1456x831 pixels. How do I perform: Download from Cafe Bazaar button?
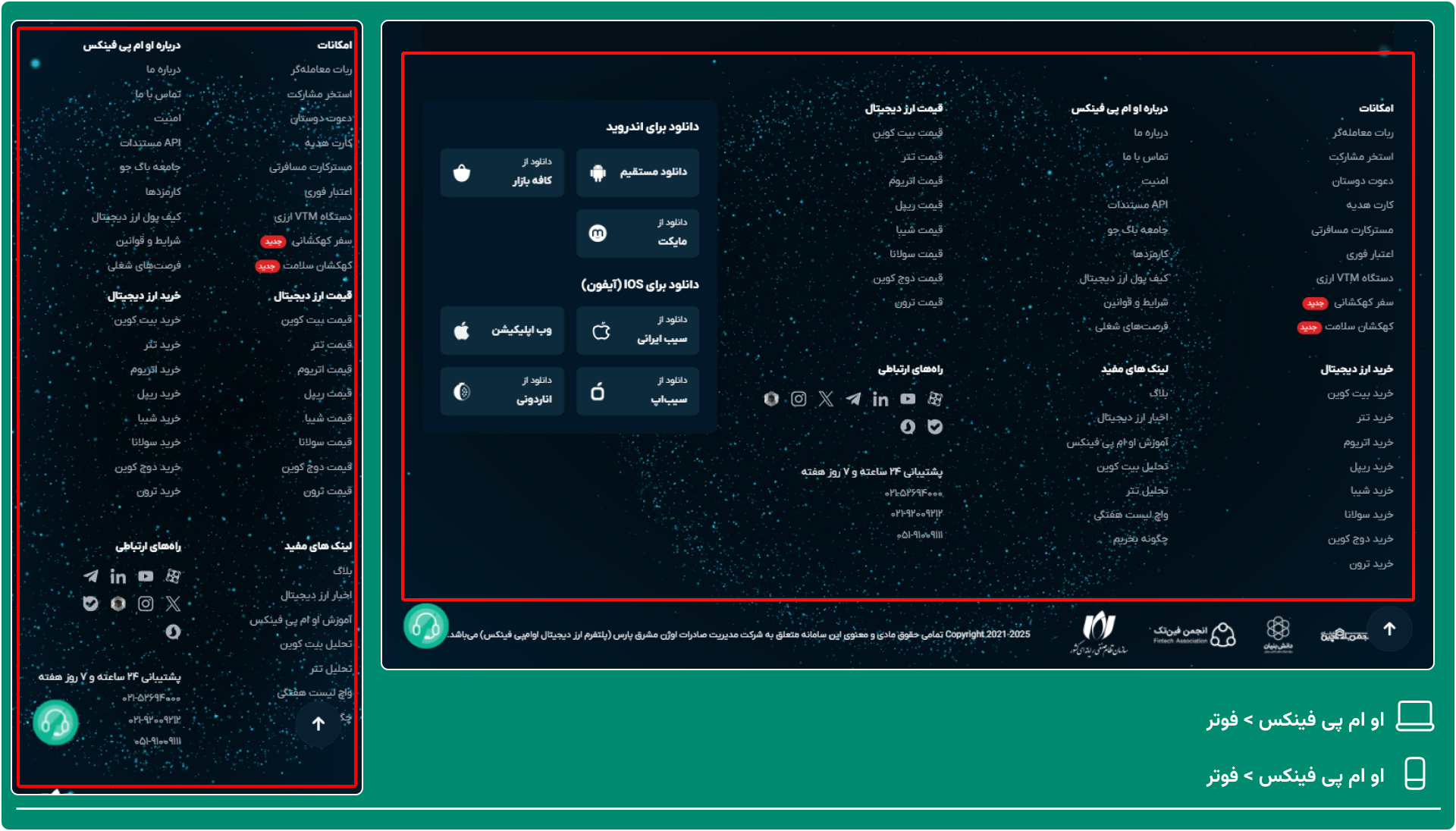(x=502, y=173)
